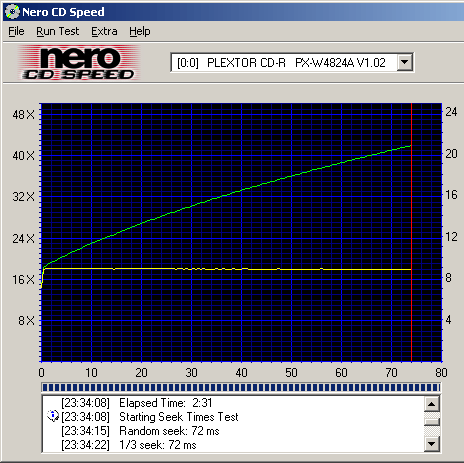Click the Nero CD Speed logo
Screen dimensions: 464x463
[79, 63]
